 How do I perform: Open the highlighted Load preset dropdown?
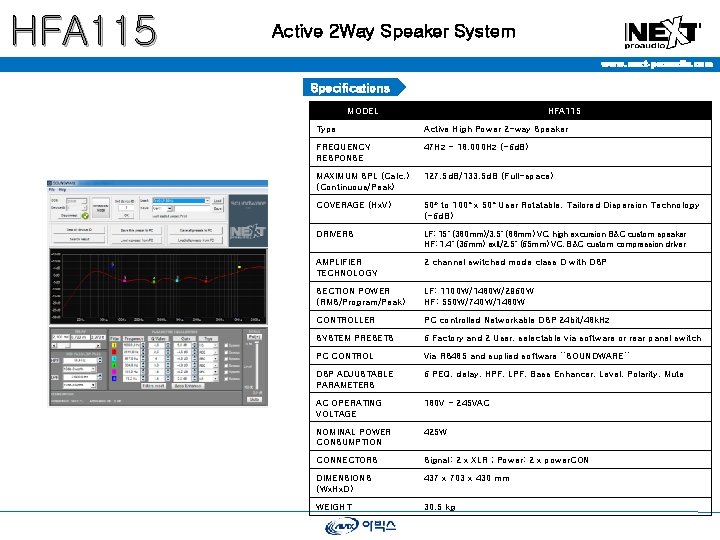coord(181,201)
